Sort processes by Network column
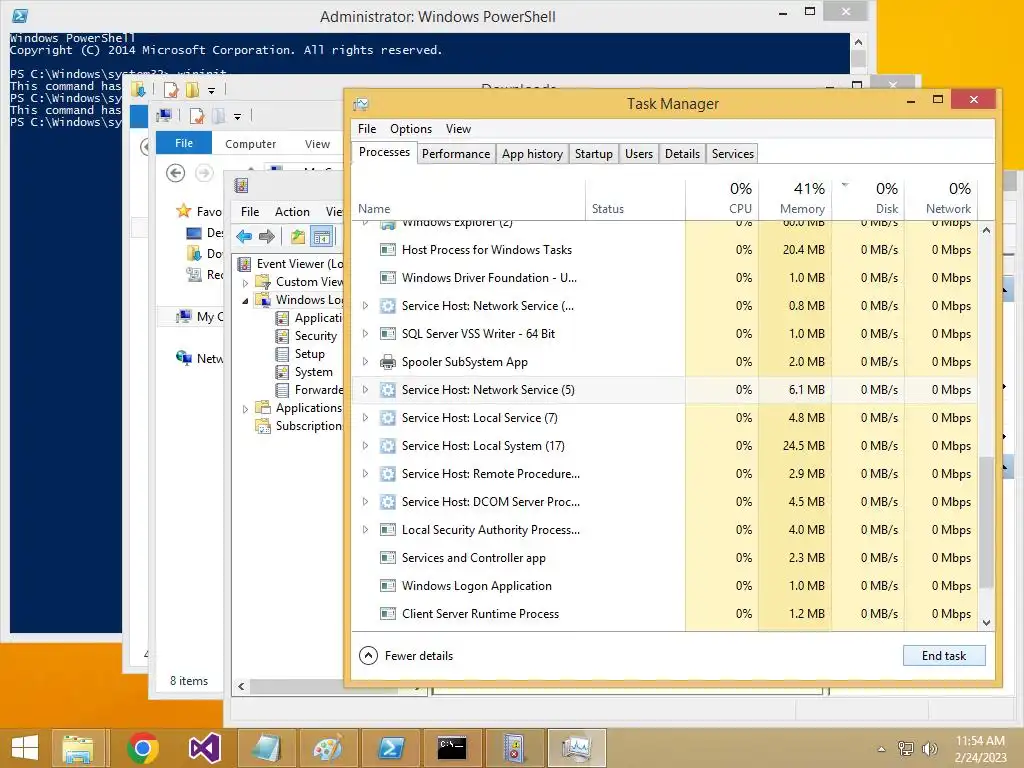Screen dimensions: 1024x768 pyautogui.click(x=941, y=199)
